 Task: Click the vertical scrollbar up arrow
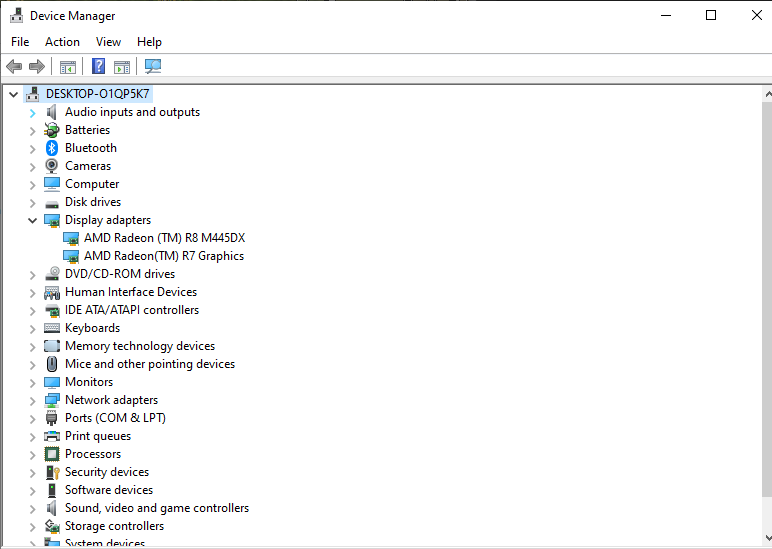tap(767, 94)
